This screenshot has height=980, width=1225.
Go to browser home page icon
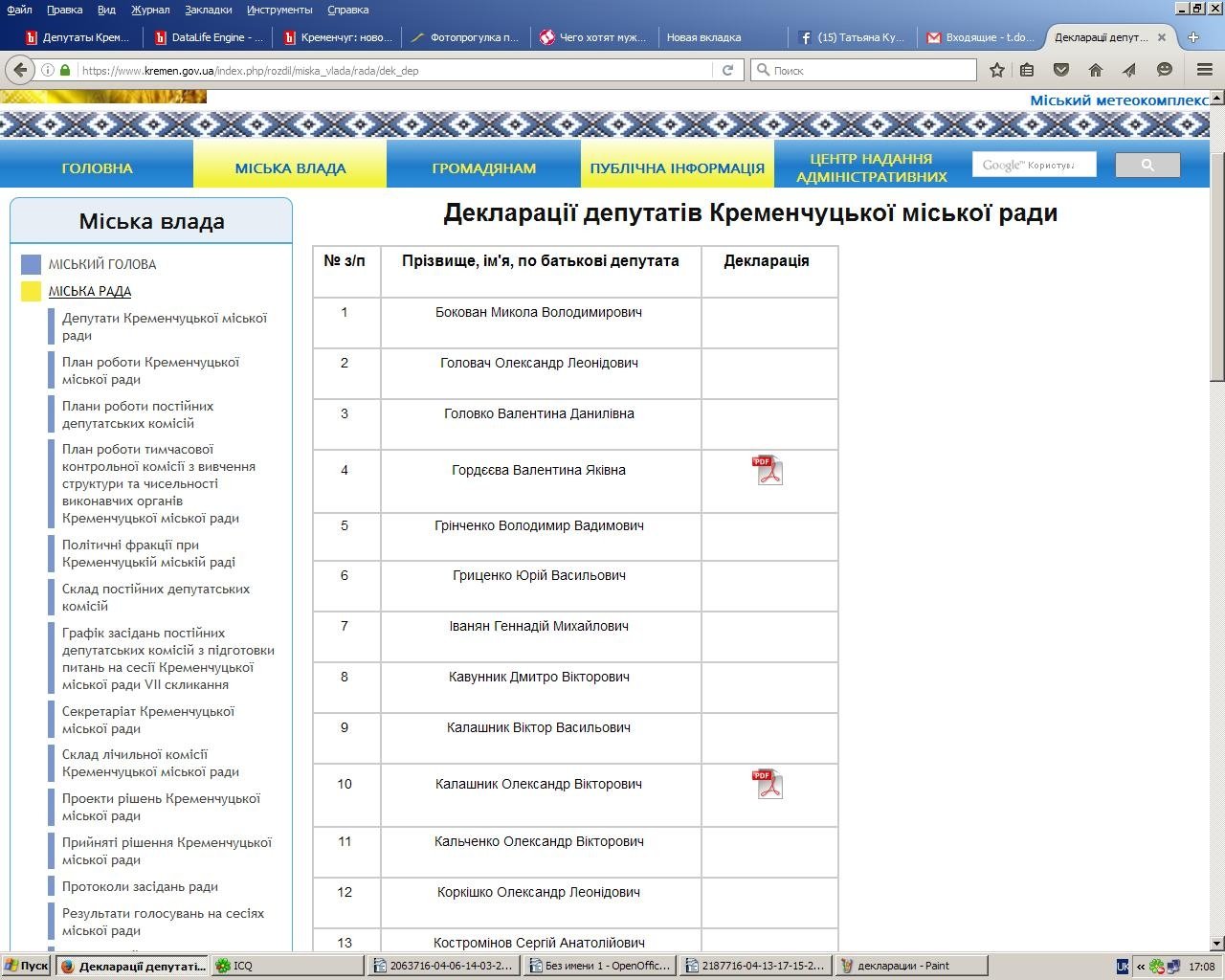(x=1096, y=70)
